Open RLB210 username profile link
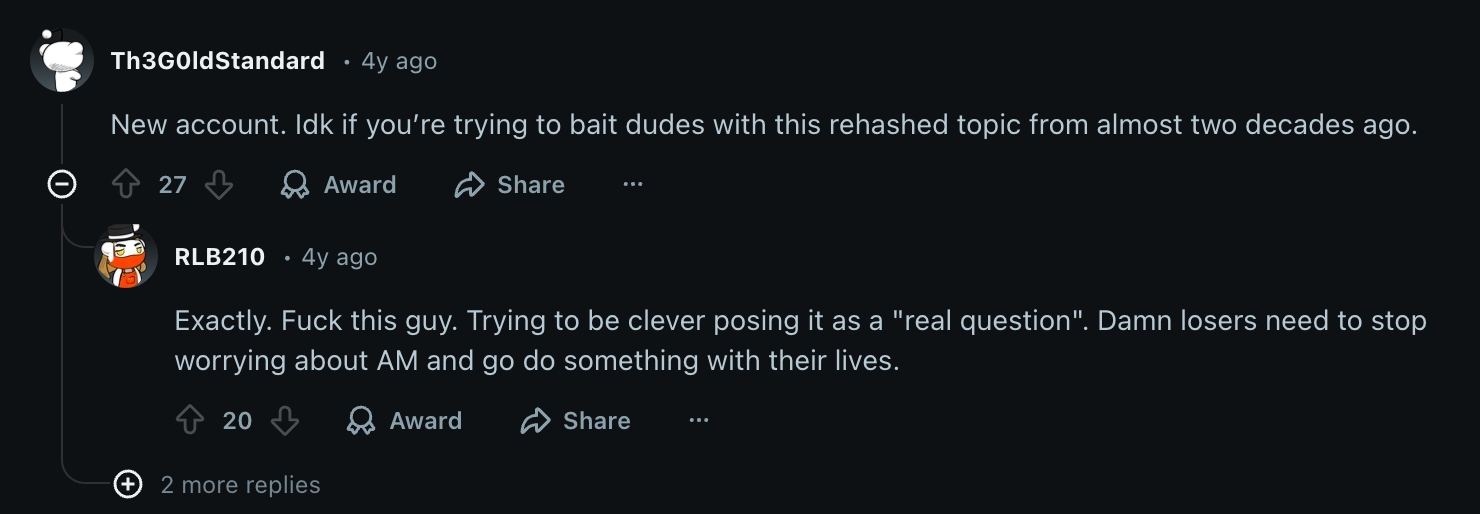 [x=220, y=257]
